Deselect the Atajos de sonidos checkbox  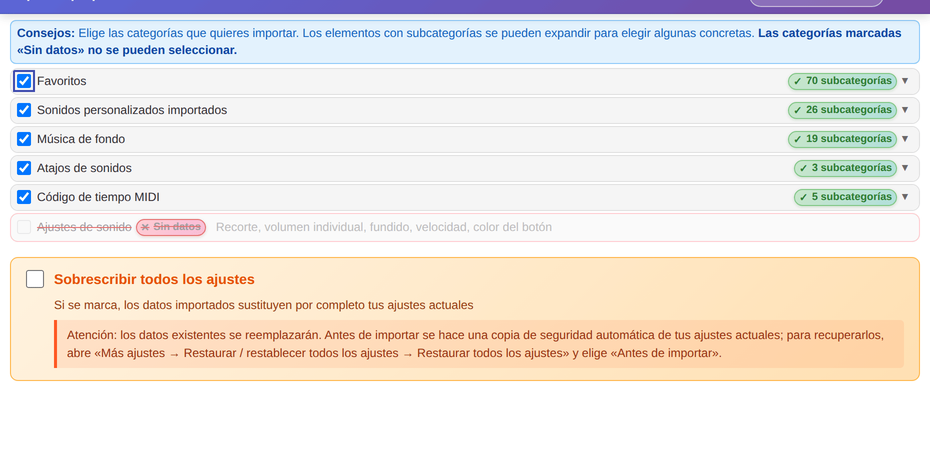[x=24, y=168]
